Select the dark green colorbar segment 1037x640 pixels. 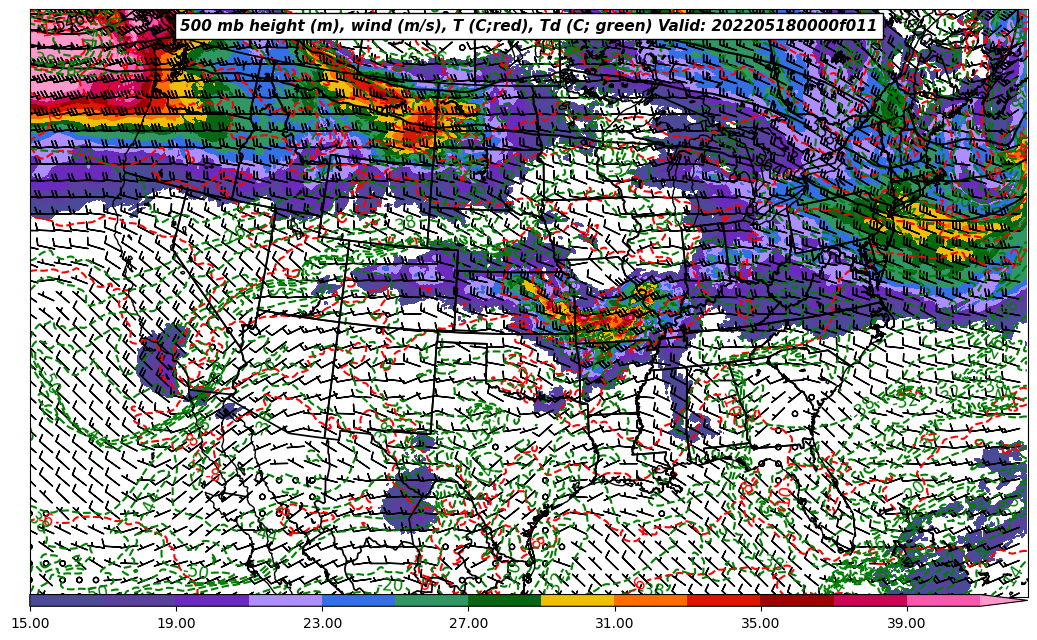[x=504, y=600]
